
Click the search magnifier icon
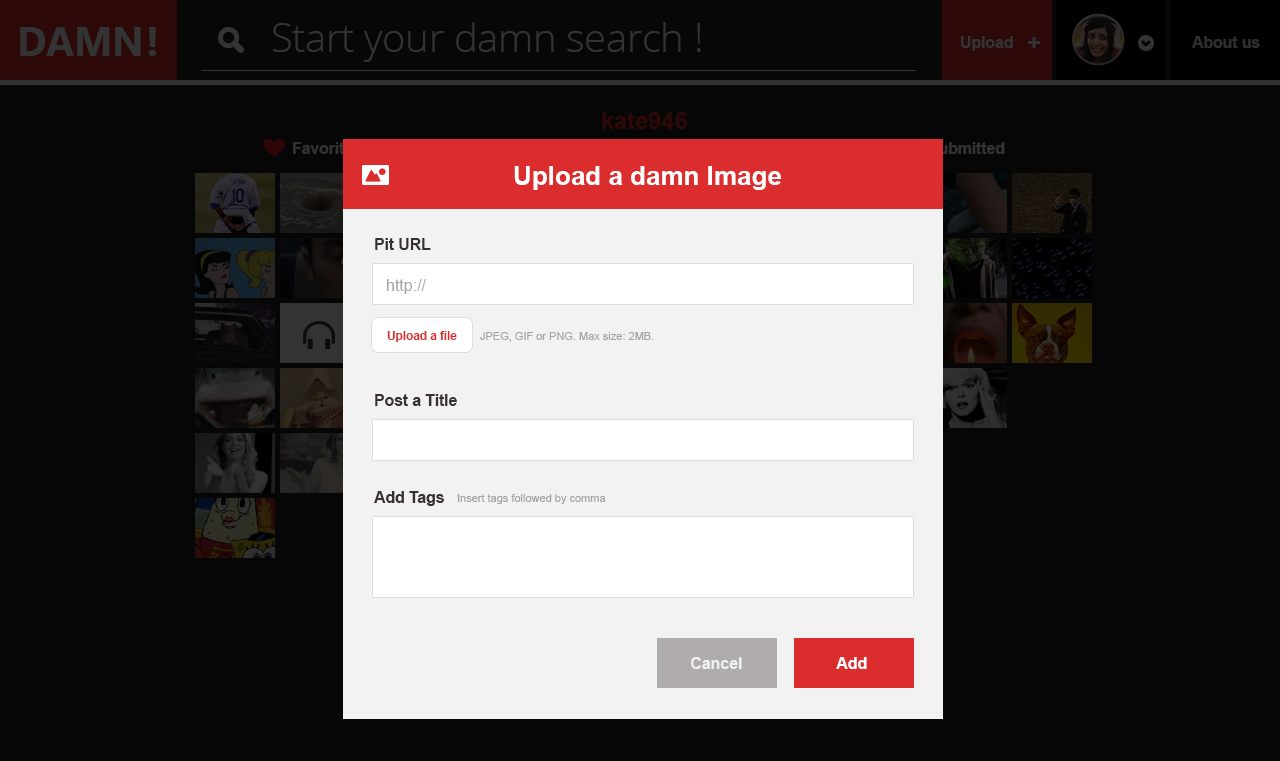pos(231,40)
